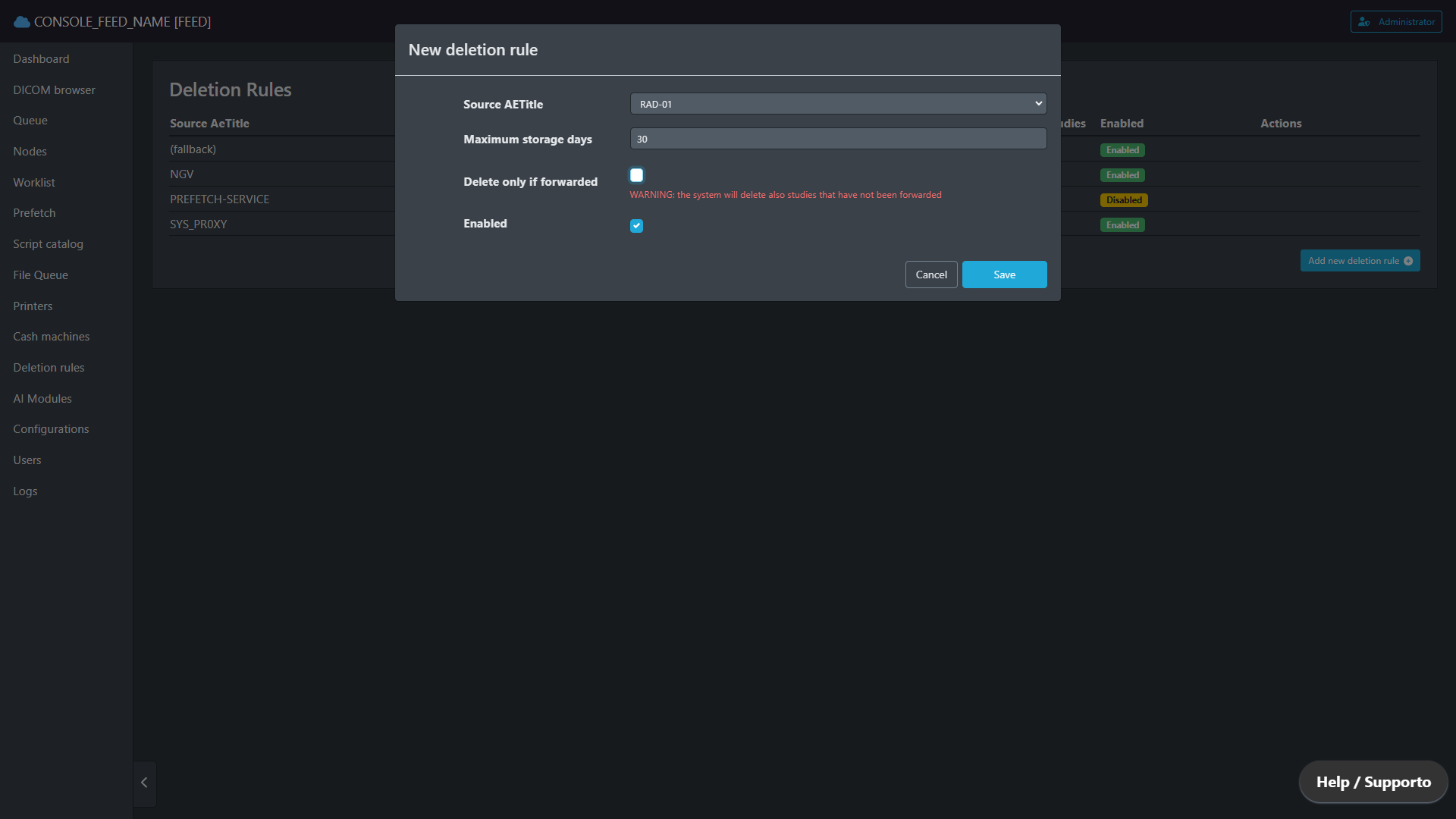Click the Disabled badge for PREFETCH-SERVICE
The image size is (1456, 819).
pos(1123,200)
